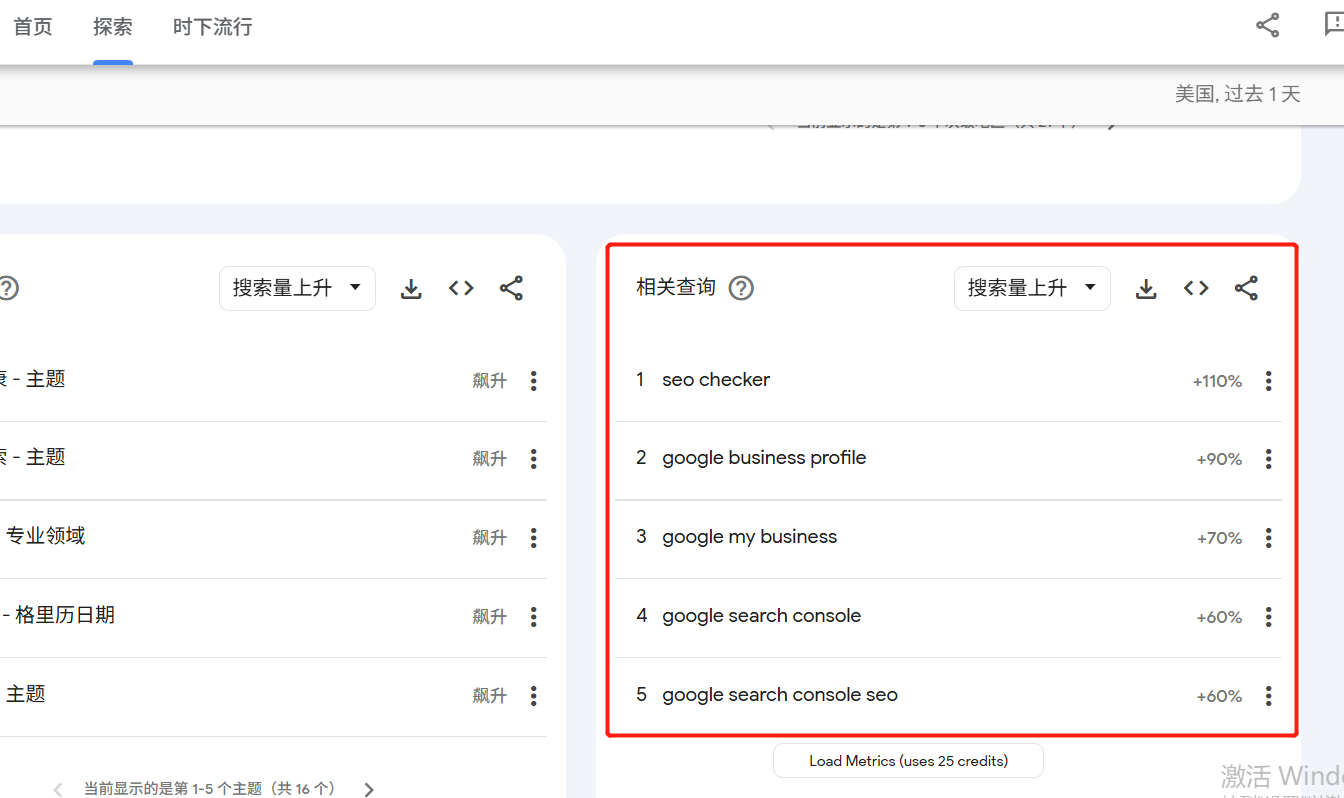The height and width of the screenshot is (798, 1344).
Task: Open options menu for seo checker query
Action: tap(1268, 380)
